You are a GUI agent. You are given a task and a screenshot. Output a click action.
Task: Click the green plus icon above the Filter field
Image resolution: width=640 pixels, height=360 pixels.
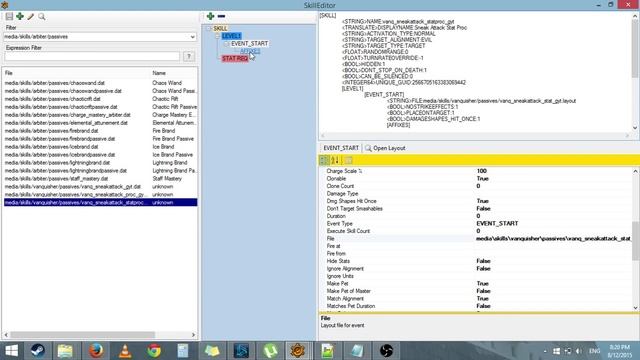pos(20,16)
